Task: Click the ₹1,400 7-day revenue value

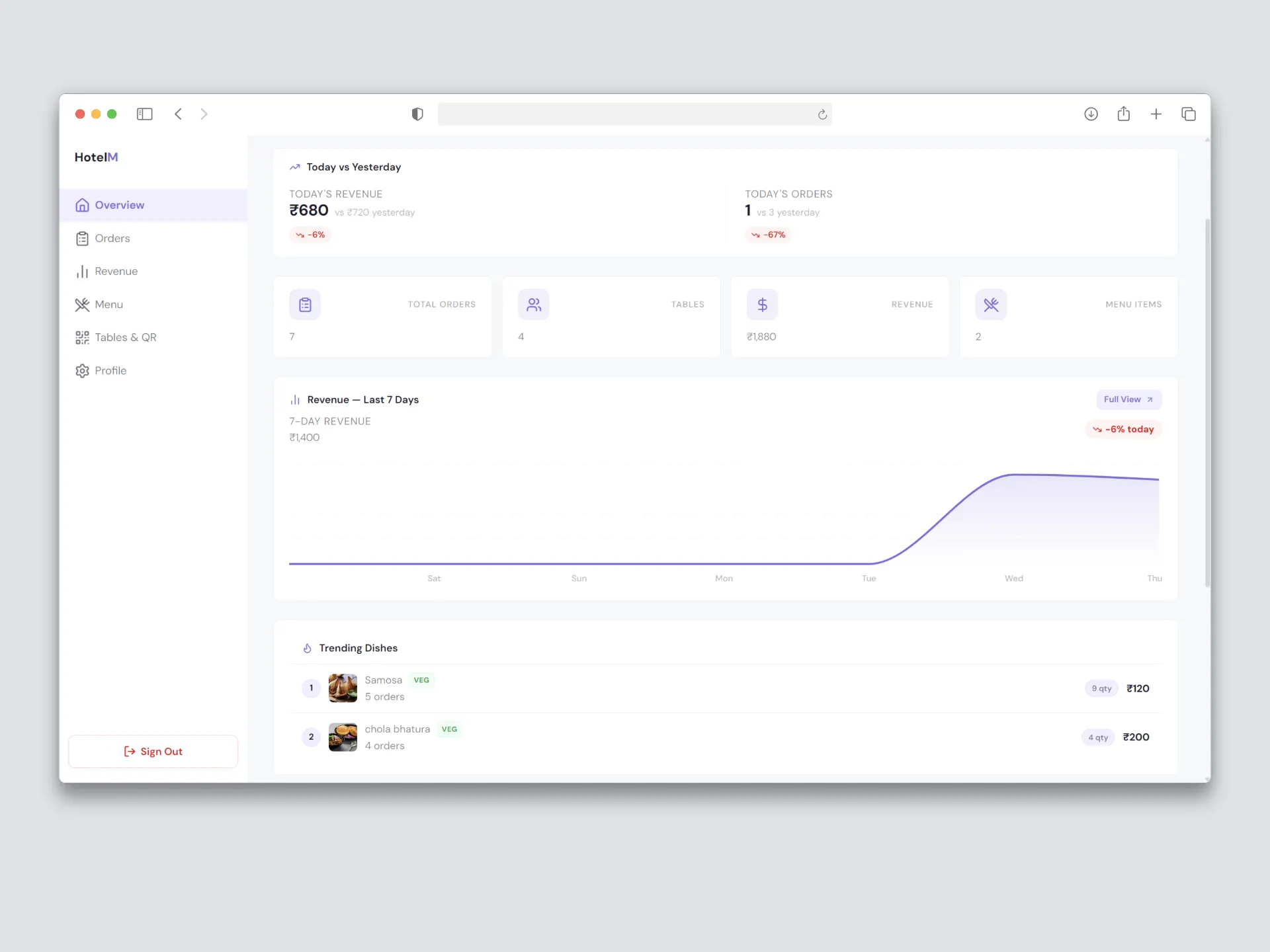Action: [x=304, y=438]
